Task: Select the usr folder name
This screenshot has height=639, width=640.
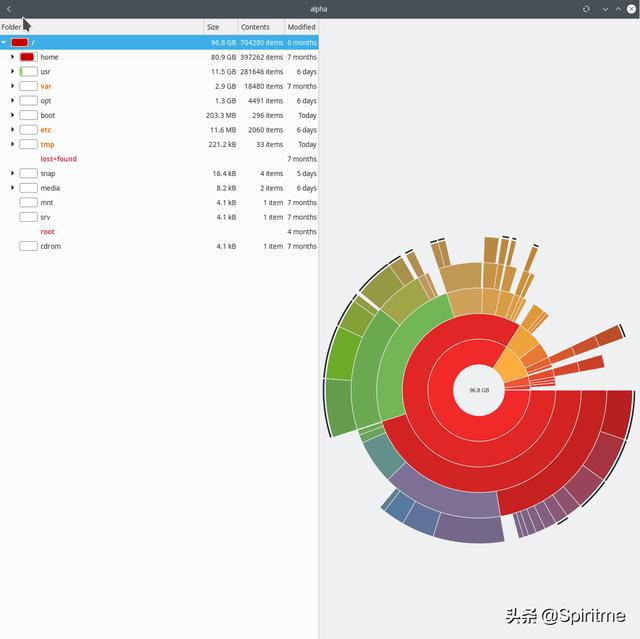Action: pos(45,71)
